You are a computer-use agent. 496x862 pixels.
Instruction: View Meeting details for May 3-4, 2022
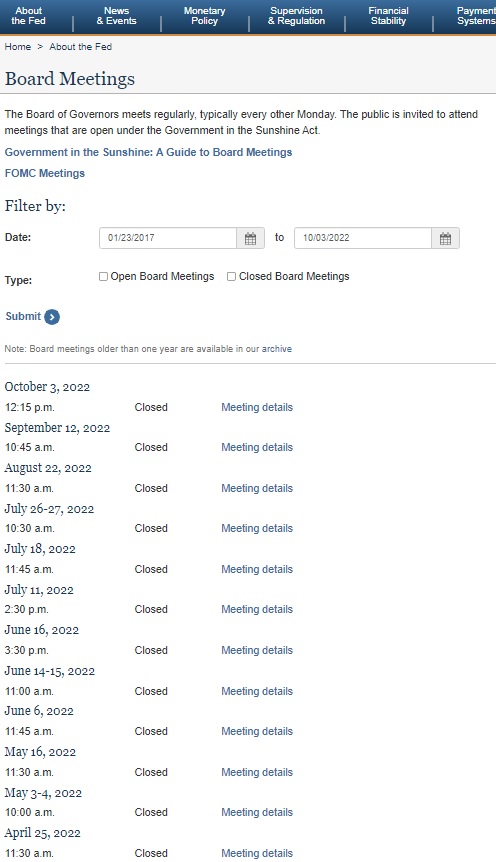point(257,813)
